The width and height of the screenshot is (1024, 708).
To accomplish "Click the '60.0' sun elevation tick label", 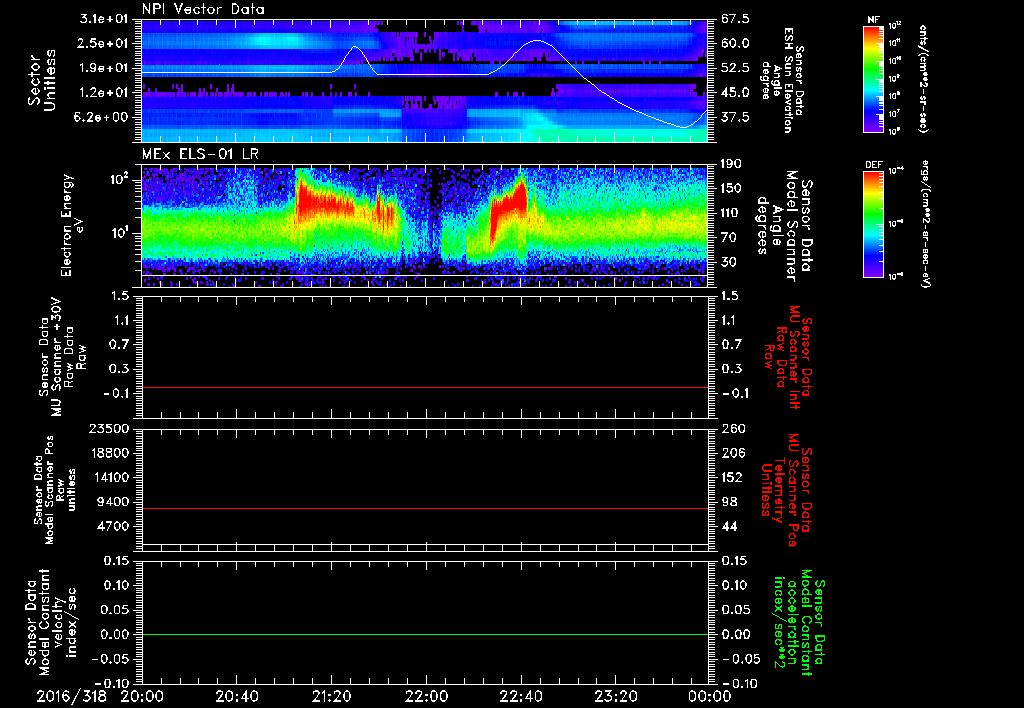I will pos(735,43).
